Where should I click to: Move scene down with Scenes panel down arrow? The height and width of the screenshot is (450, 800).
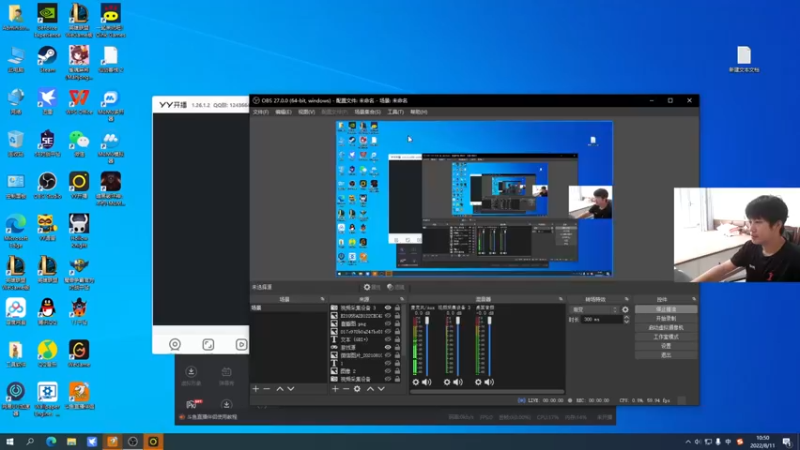pos(291,389)
